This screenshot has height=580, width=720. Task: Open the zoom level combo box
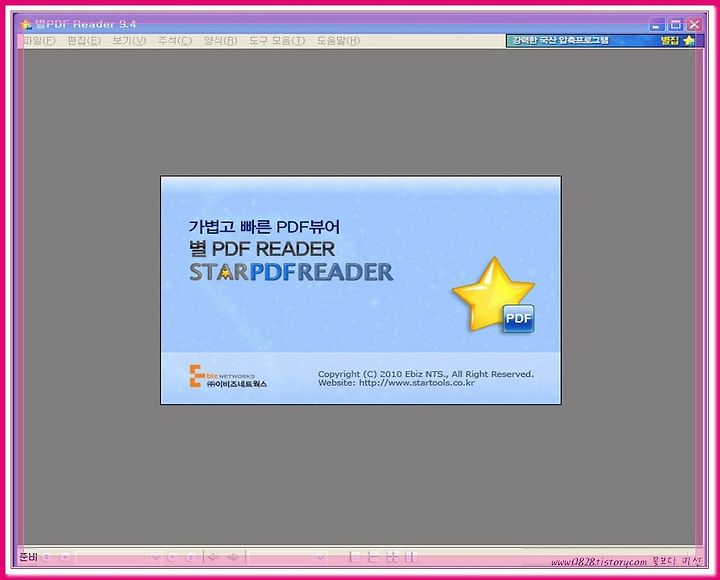pos(287,557)
